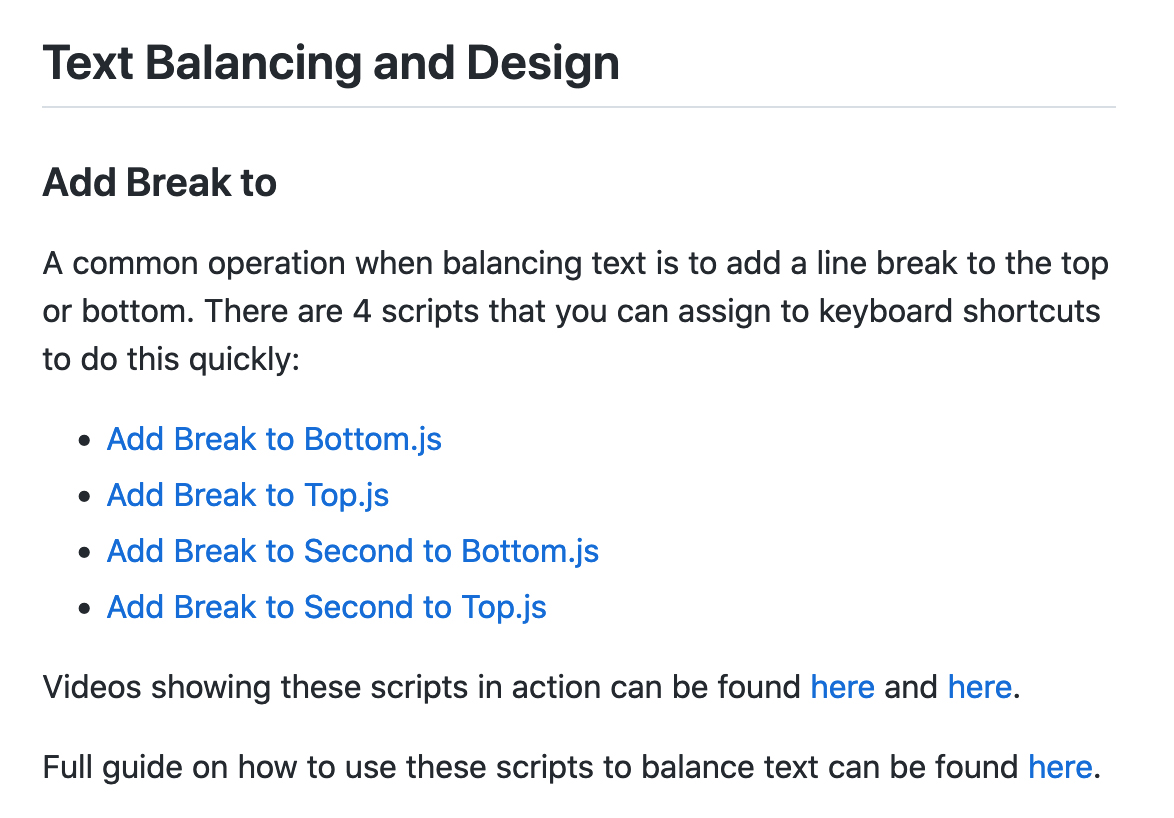Open the Add Break to Bottom.js link

click(274, 439)
